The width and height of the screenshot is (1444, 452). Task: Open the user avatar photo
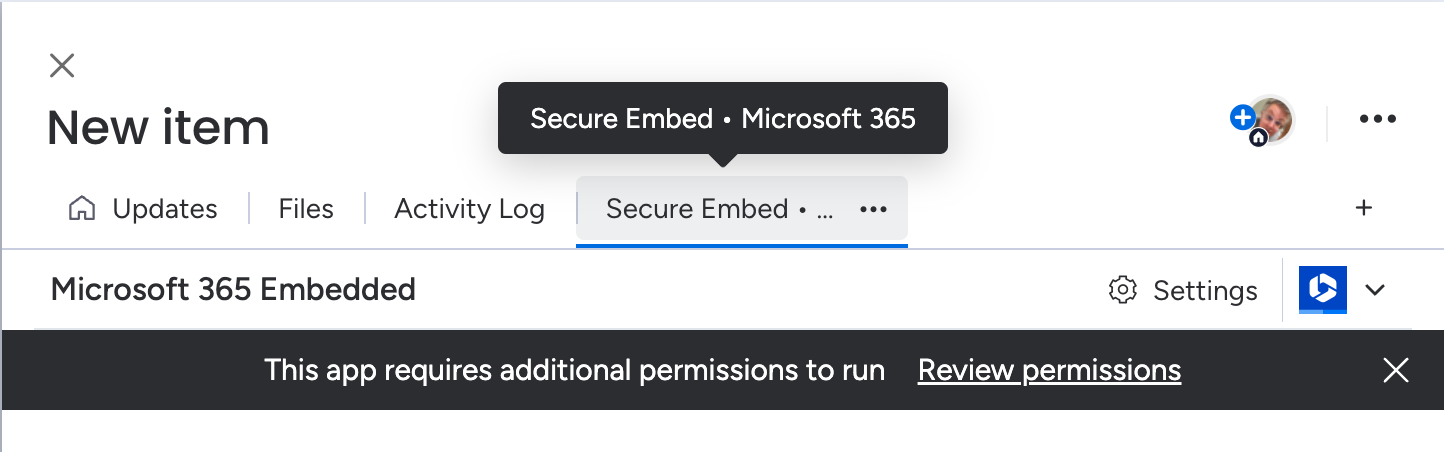pos(1275,118)
